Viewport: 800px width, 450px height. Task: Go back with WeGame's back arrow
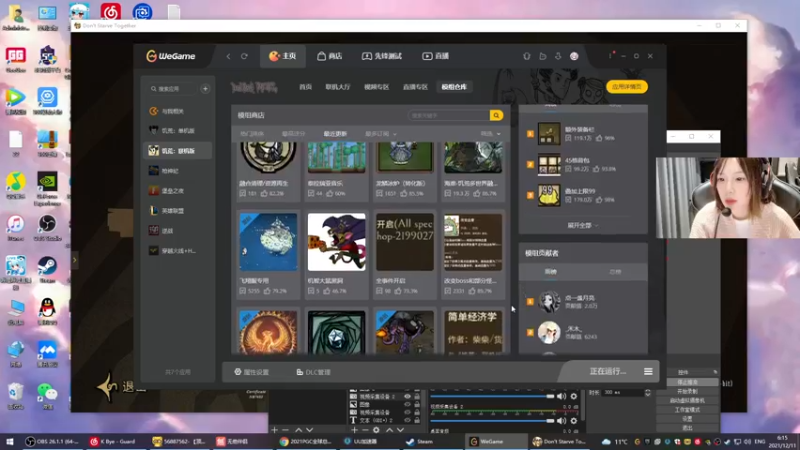click(x=228, y=56)
